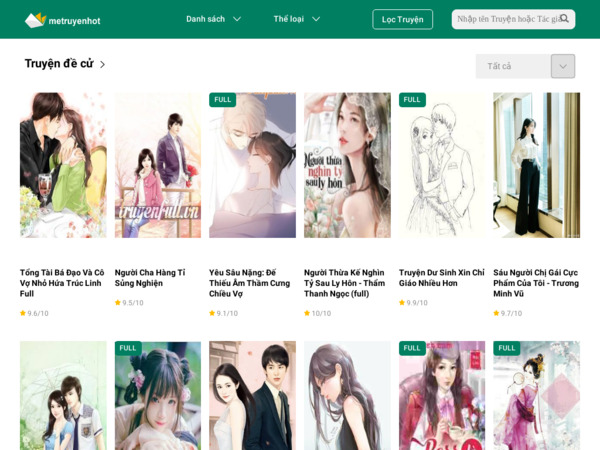
Task: Click the metruyenhot logo icon
Action: tap(35, 20)
